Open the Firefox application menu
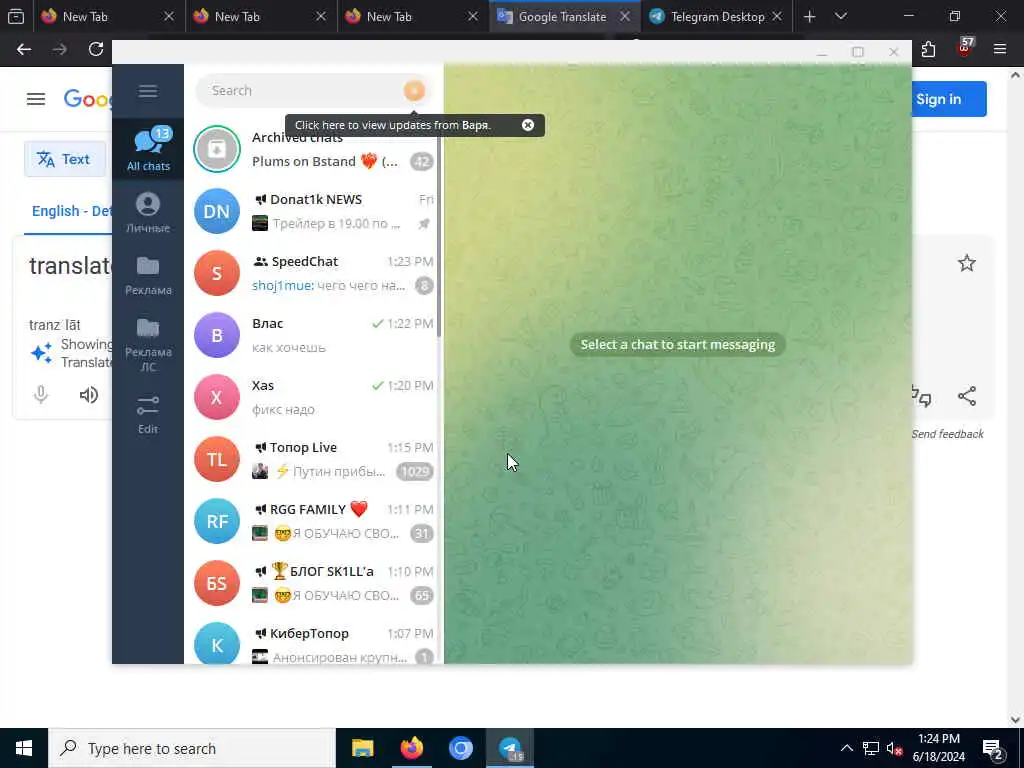1024x768 pixels. [x=999, y=49]
